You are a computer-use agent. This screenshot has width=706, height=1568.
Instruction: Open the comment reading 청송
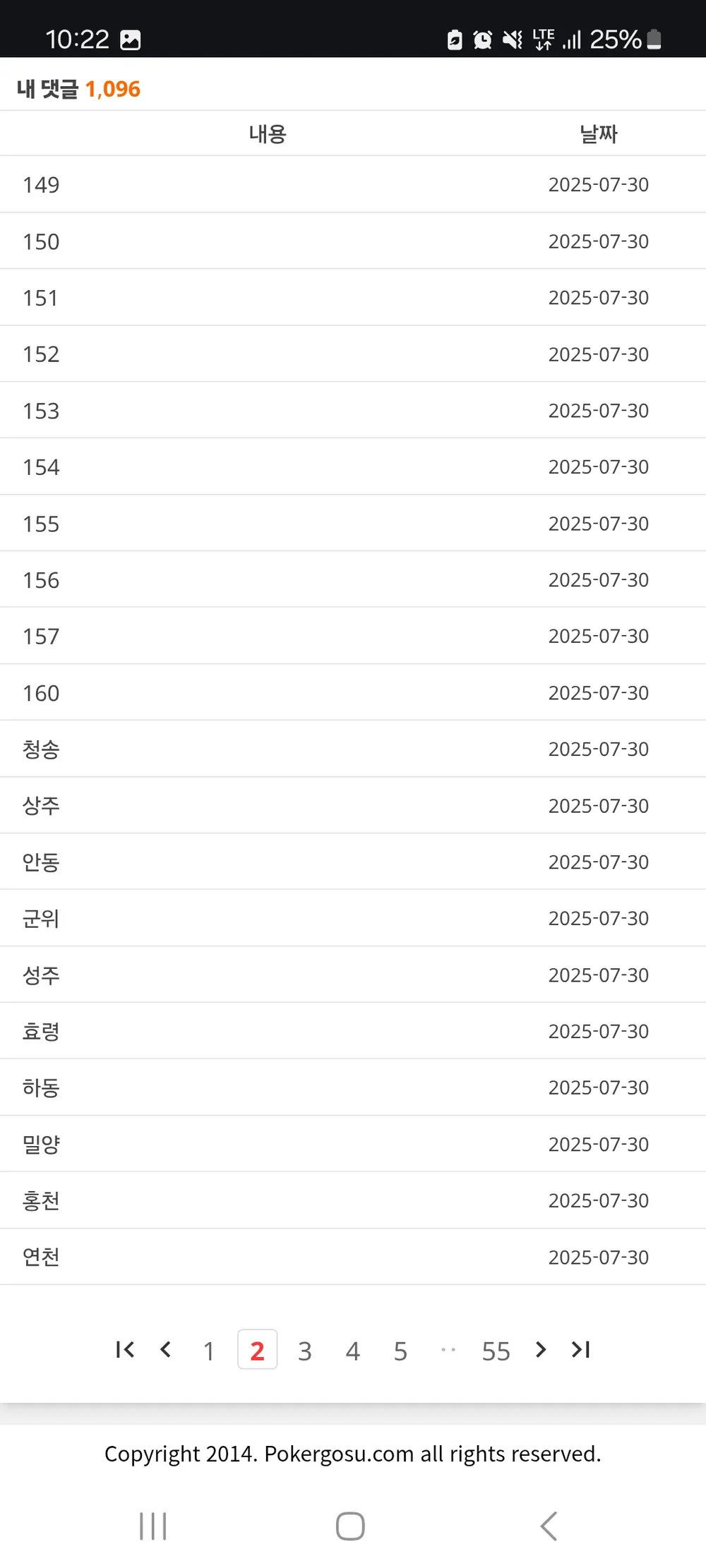click(x=353, y=749)
